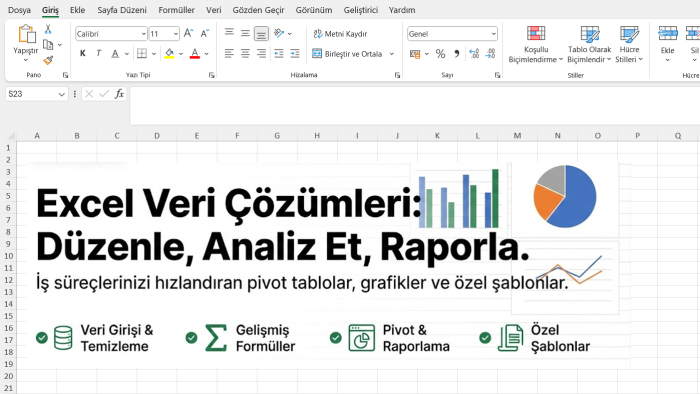This screenshot has height=394, width=700.
Task: Decrease font size with smaller A icon
Action: [x=204, y=33]
